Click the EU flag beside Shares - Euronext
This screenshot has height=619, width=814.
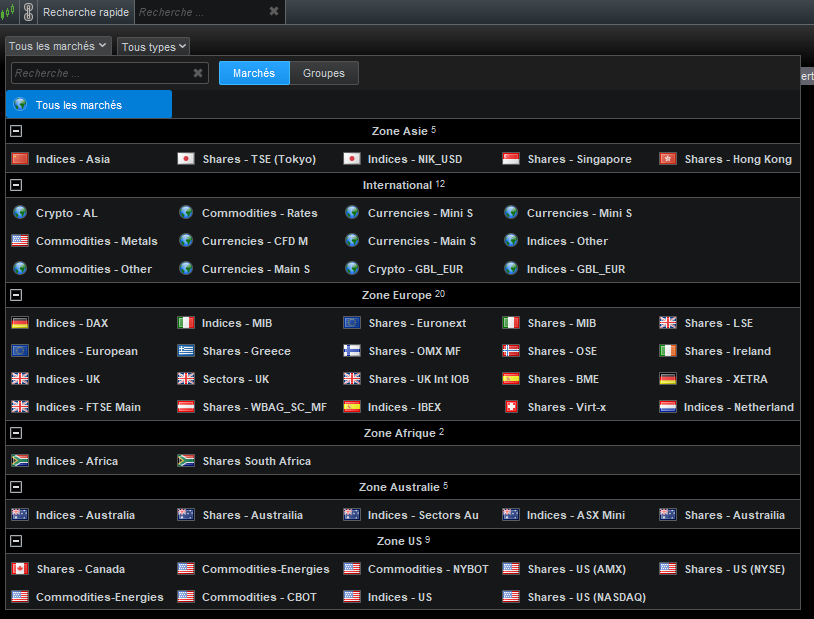point(352,322)
